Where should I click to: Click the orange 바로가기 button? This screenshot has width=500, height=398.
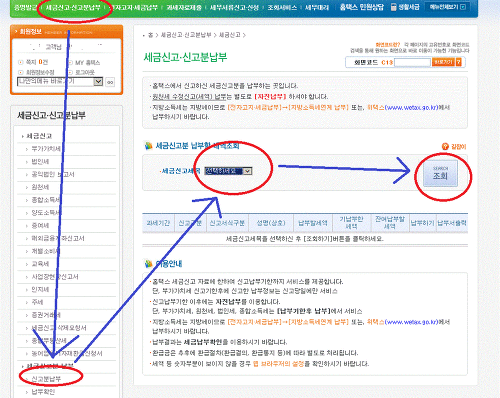pyautogui.click(x=443, y=62)
